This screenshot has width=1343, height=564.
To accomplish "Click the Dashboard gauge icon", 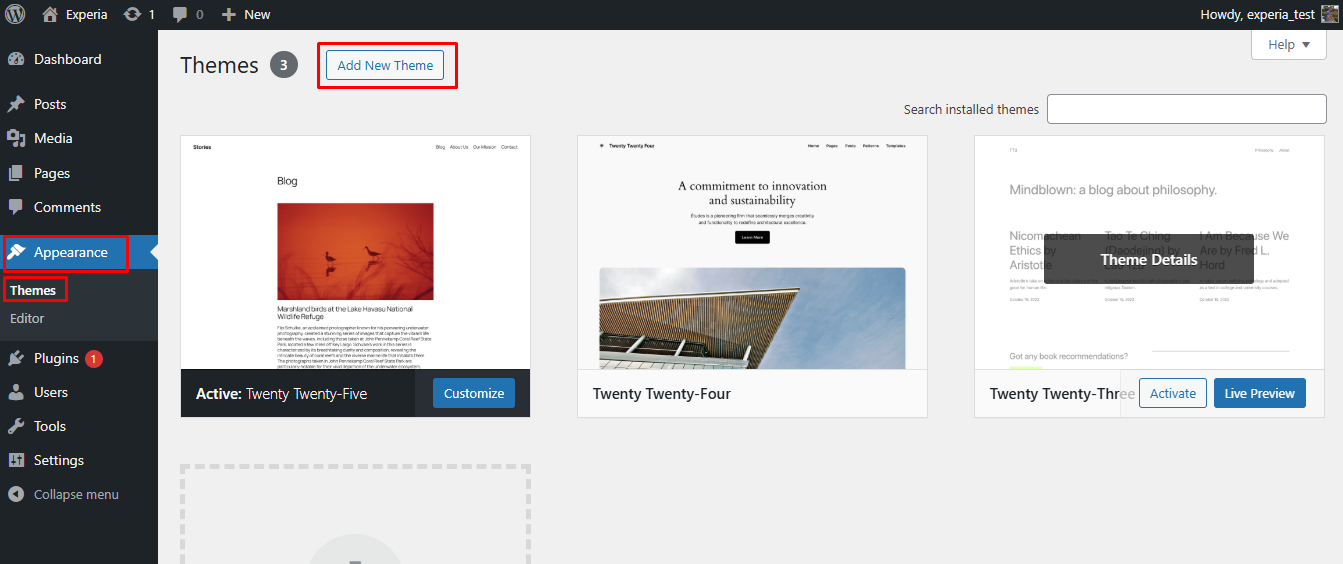I will coord(16,59).
